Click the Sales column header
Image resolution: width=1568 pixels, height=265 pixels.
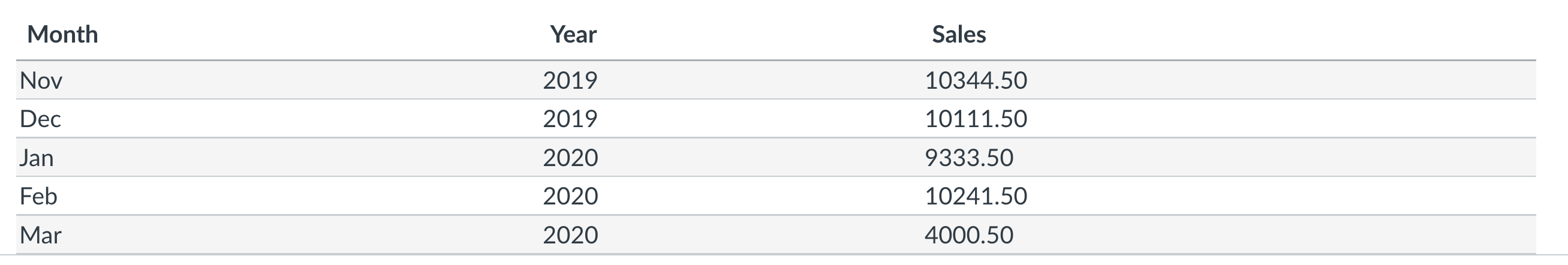click(x=959, y=35)
